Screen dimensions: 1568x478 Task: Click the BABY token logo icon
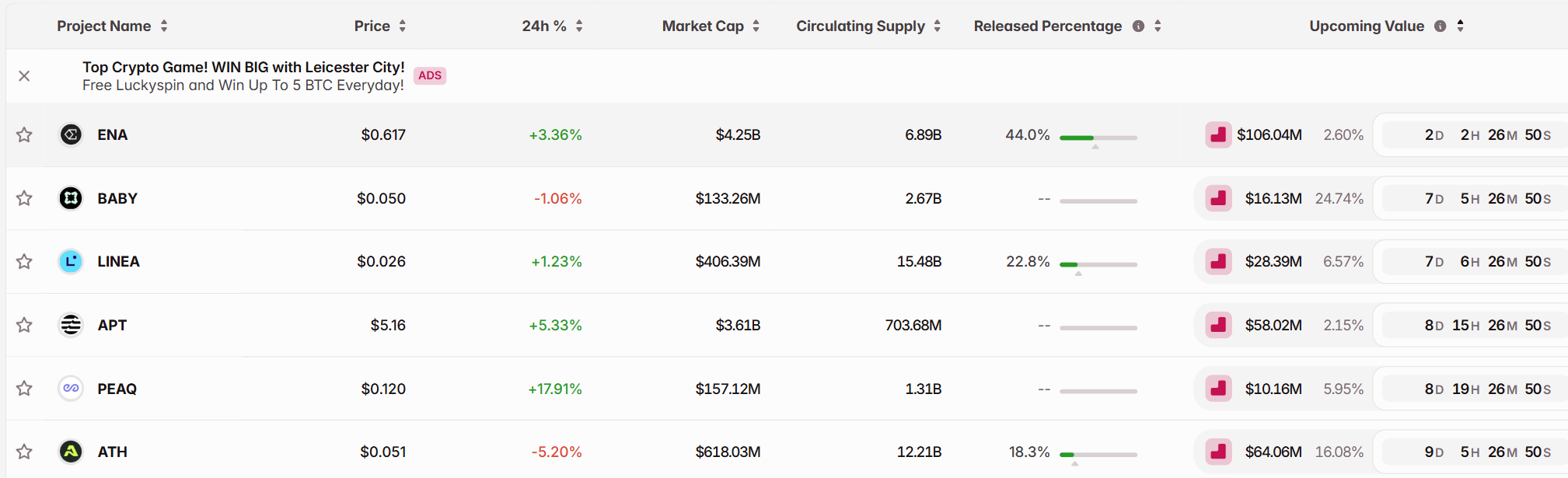point(71,198)
